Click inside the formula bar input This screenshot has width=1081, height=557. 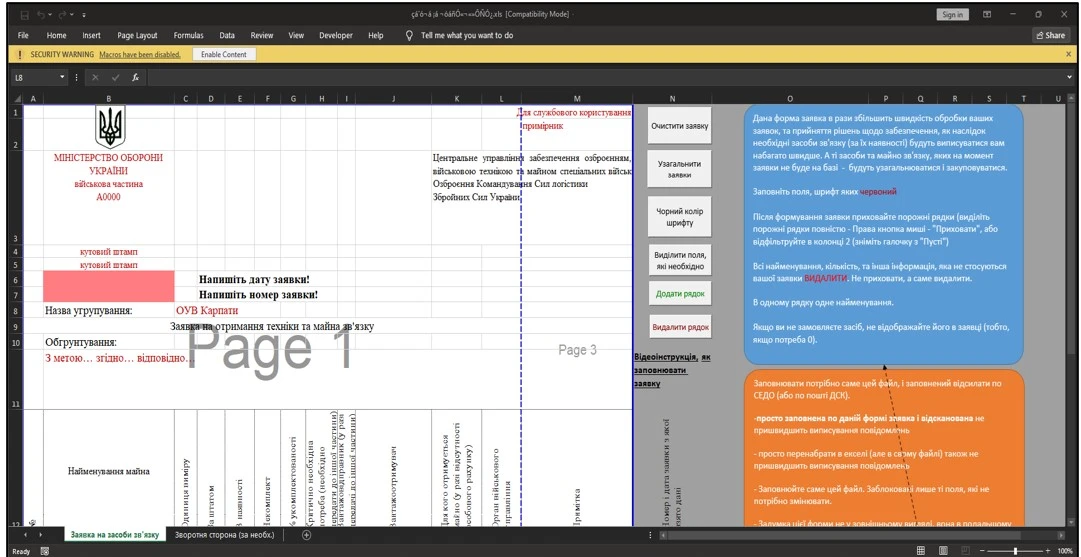[603, 78]
